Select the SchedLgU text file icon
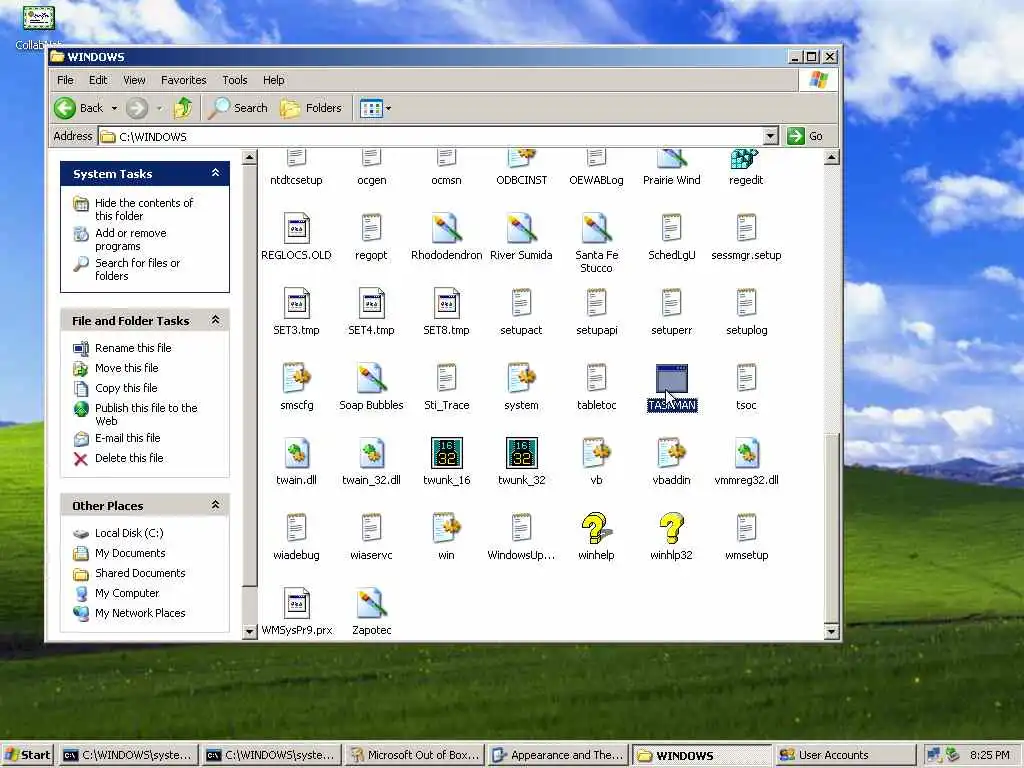 671,229
